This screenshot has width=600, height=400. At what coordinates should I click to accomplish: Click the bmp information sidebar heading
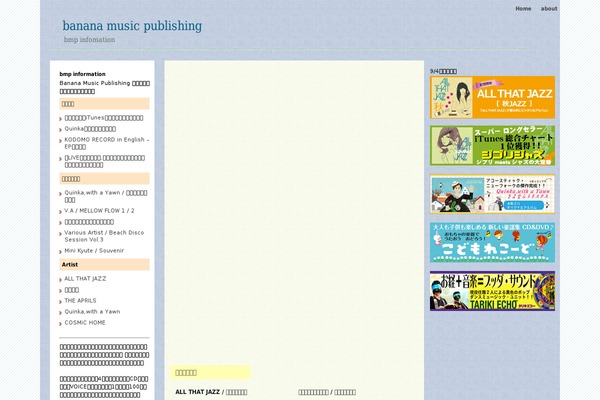tap(82, 74)
